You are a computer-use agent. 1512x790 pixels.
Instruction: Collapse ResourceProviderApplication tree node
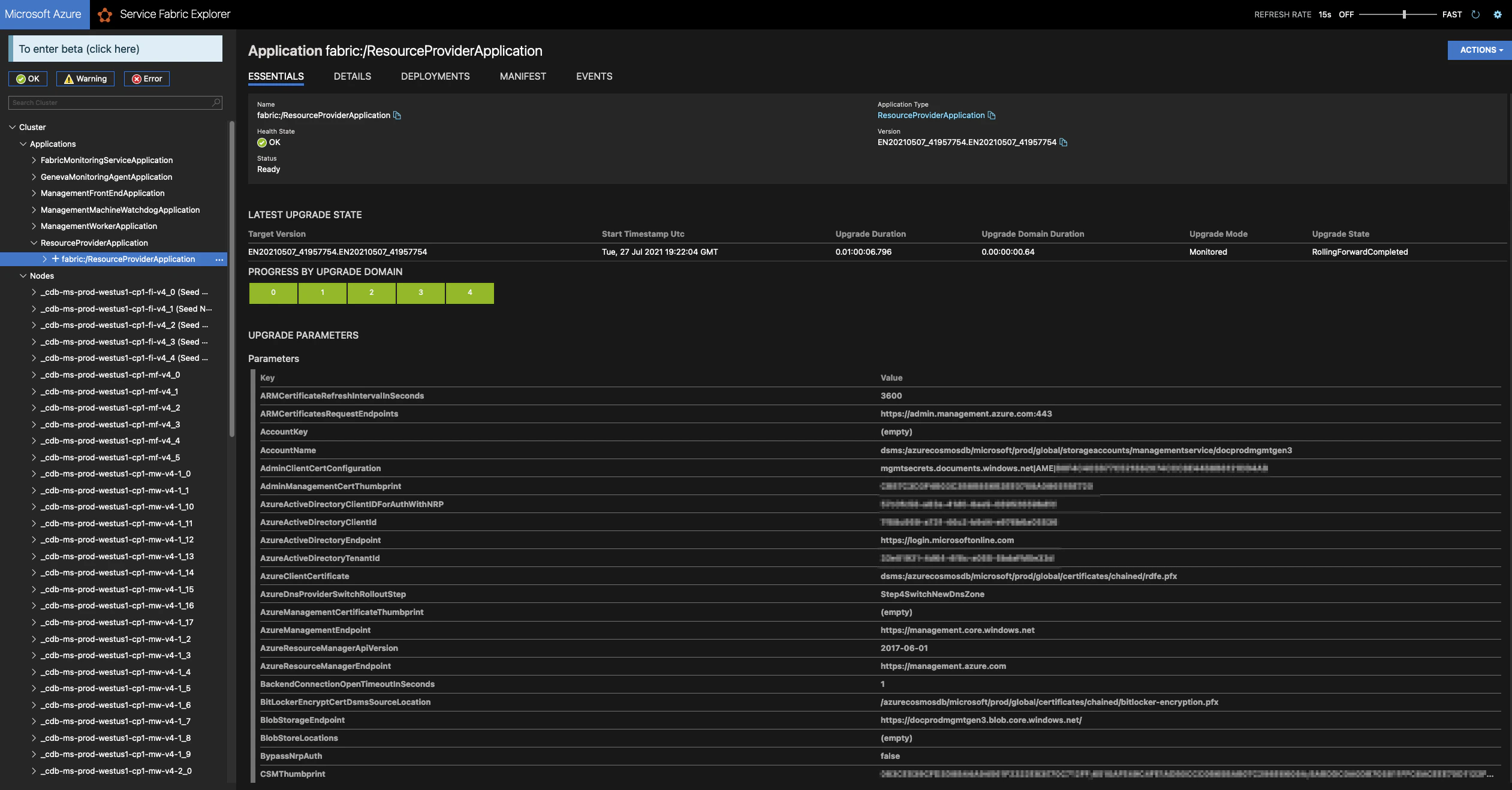point(34,243)
